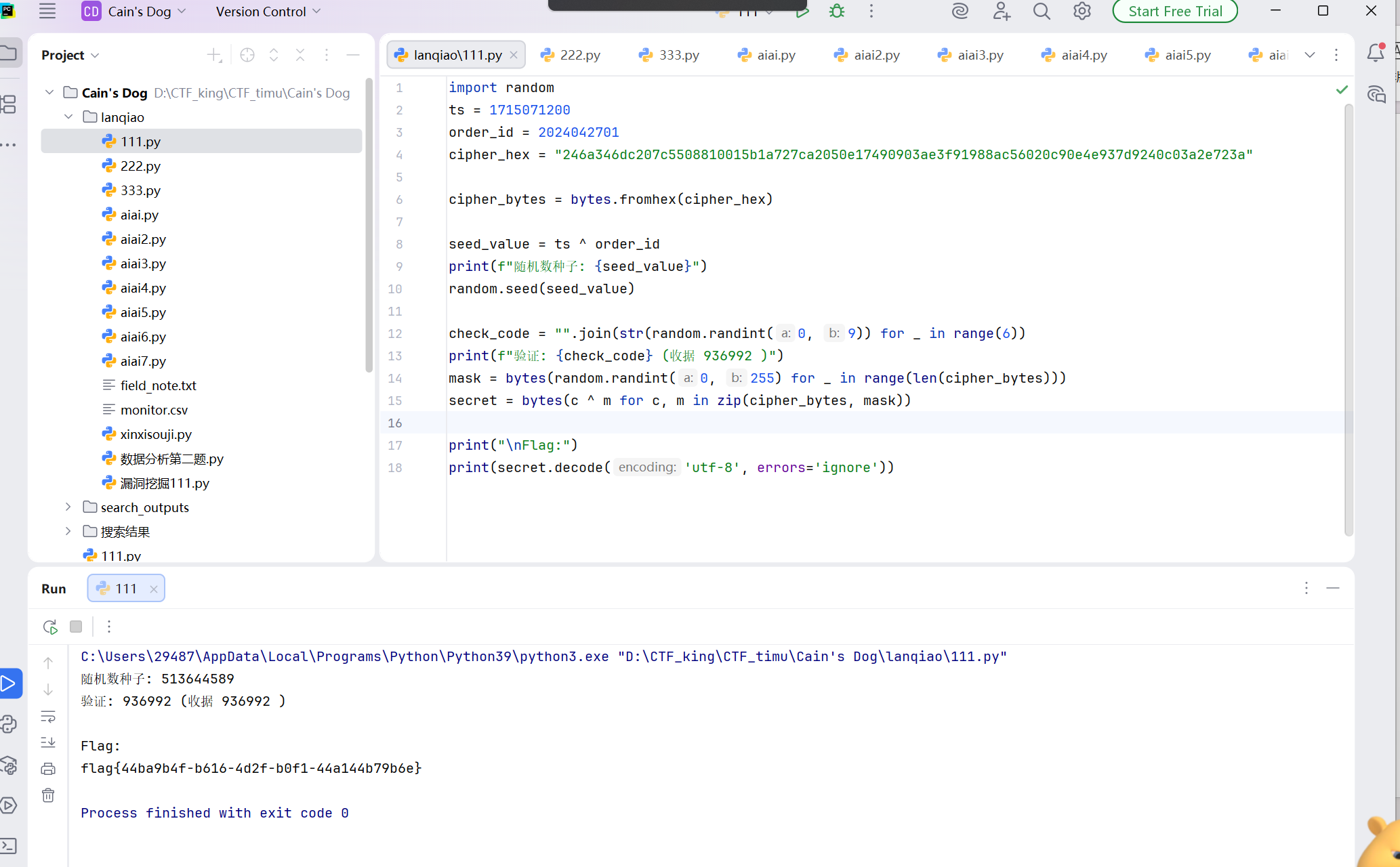
Task: Click the Rerun icon in Run panel
Action: point(50,627)
